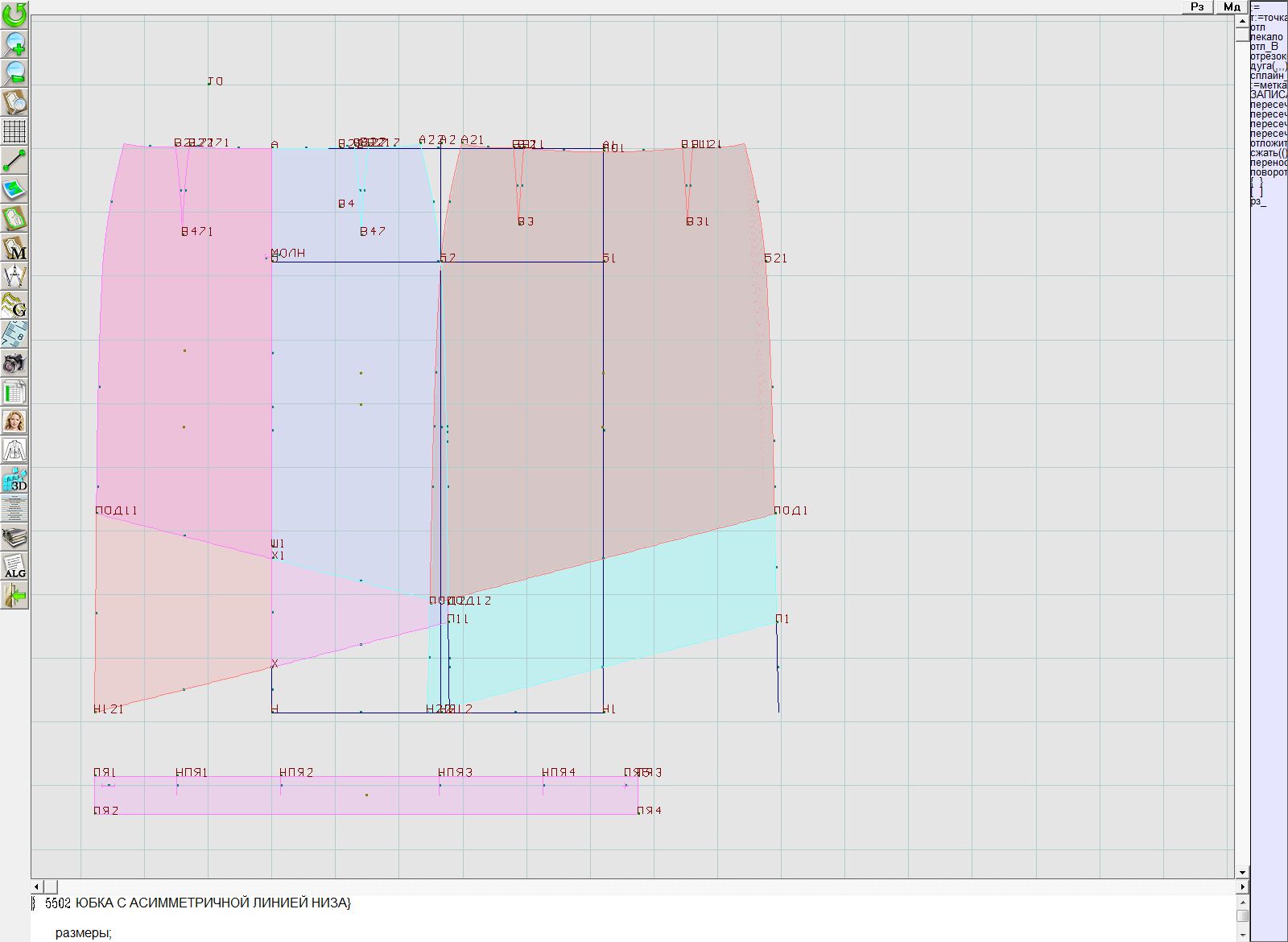This screenshot has width=1288, height=942.
Task: Zoom out with the magnifier minus icon
Action: 14,72
